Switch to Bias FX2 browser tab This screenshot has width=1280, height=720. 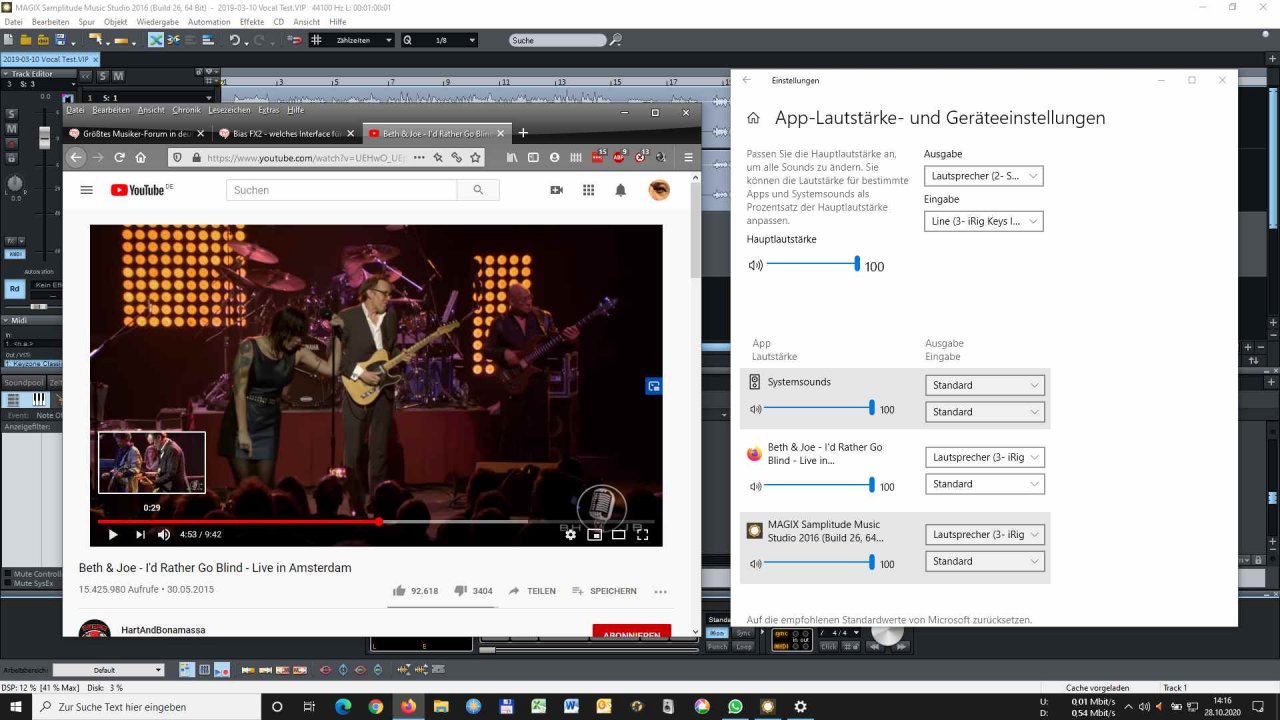[280, 133]
